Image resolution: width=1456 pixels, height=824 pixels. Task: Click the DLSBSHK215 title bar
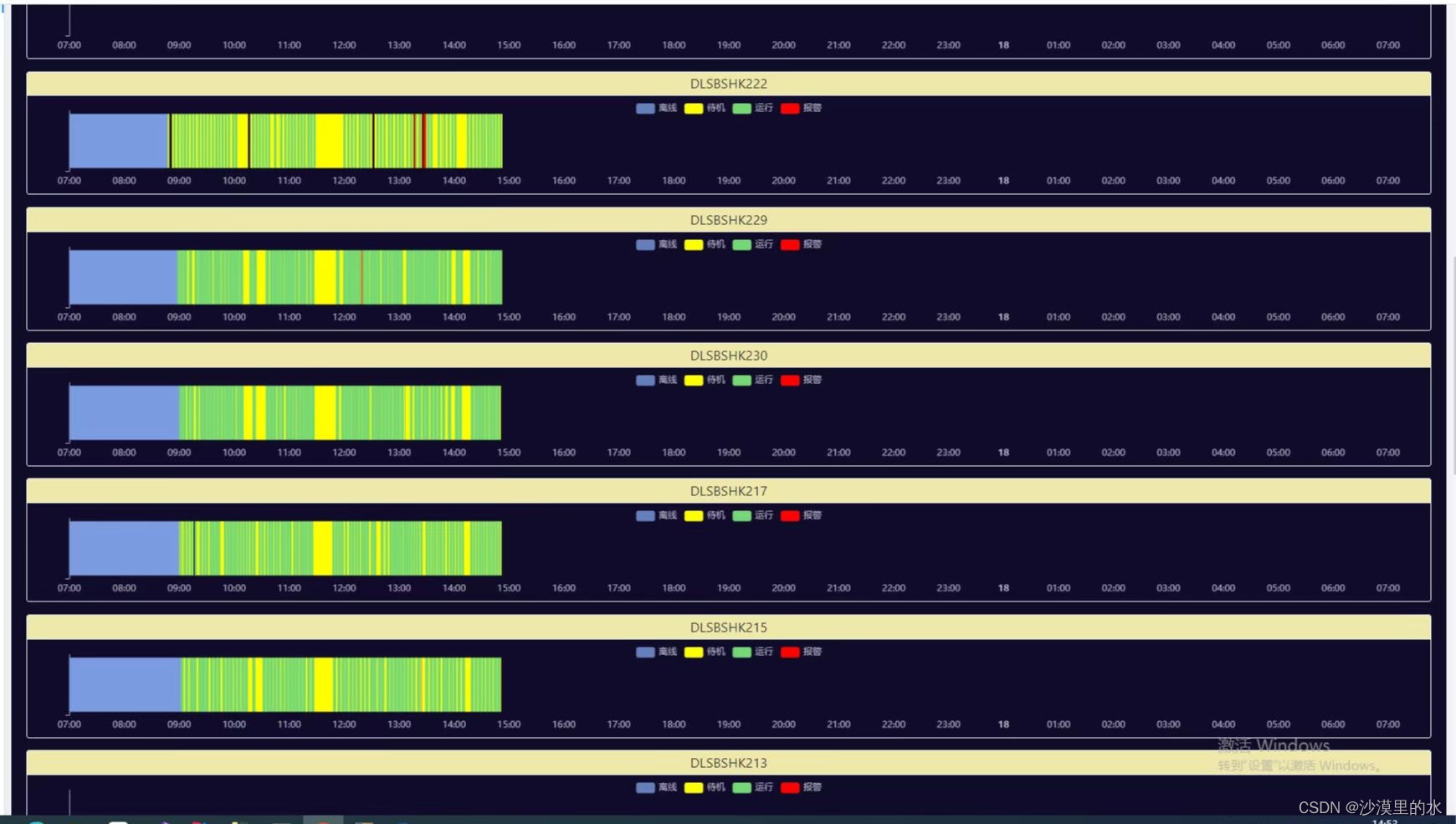pyautogui.click(x=729, y=627)
